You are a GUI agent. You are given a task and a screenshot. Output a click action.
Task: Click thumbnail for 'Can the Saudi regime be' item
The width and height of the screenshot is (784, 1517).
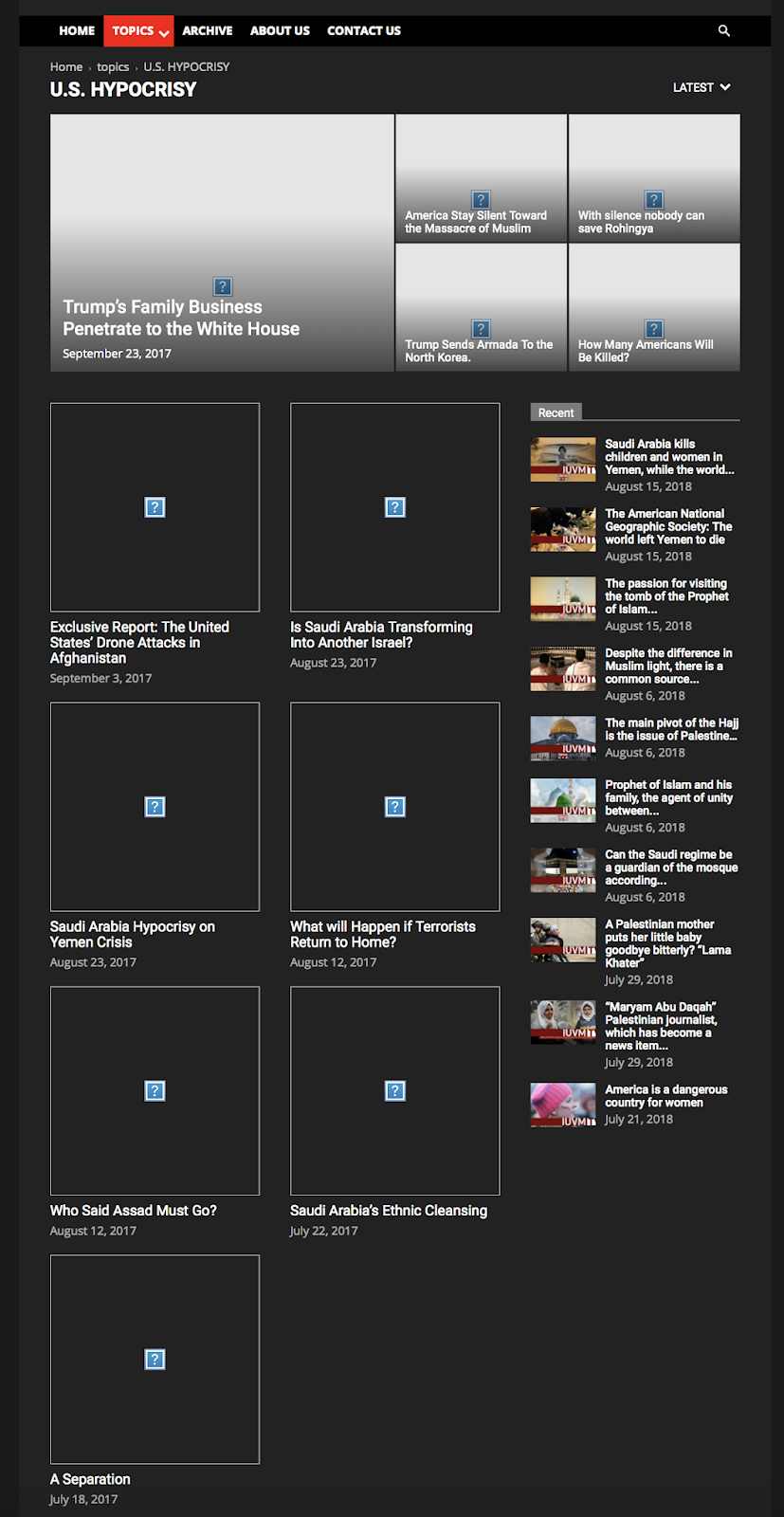(563, 870)
